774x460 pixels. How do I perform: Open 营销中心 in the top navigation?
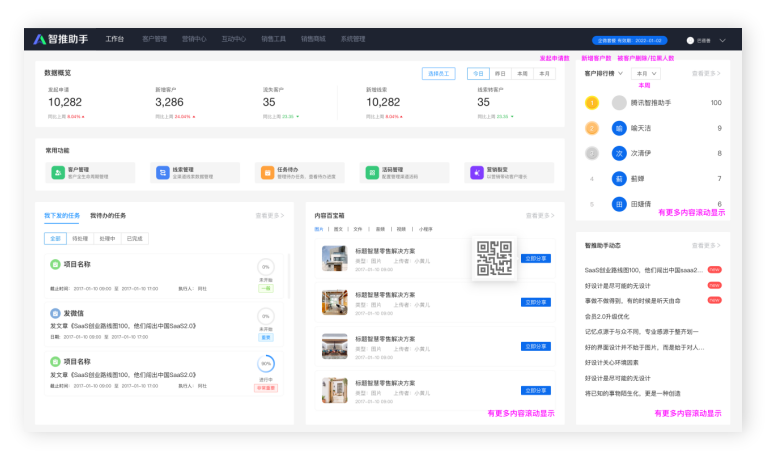[x=194, y=40]
